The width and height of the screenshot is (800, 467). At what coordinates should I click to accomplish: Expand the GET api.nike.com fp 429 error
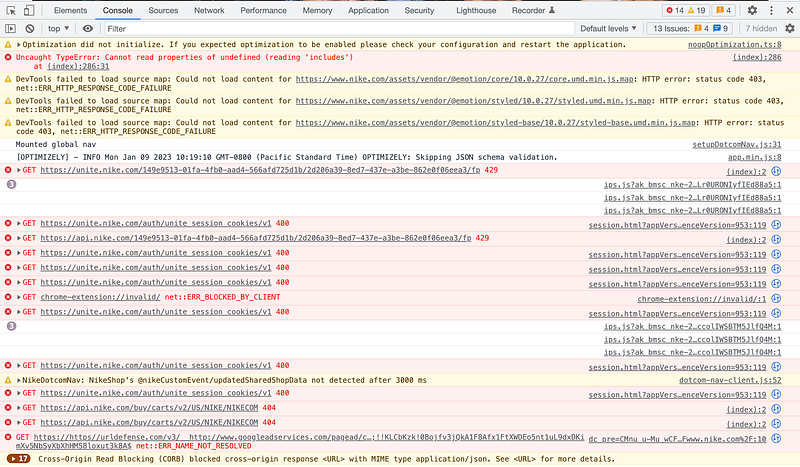[19, 238]
